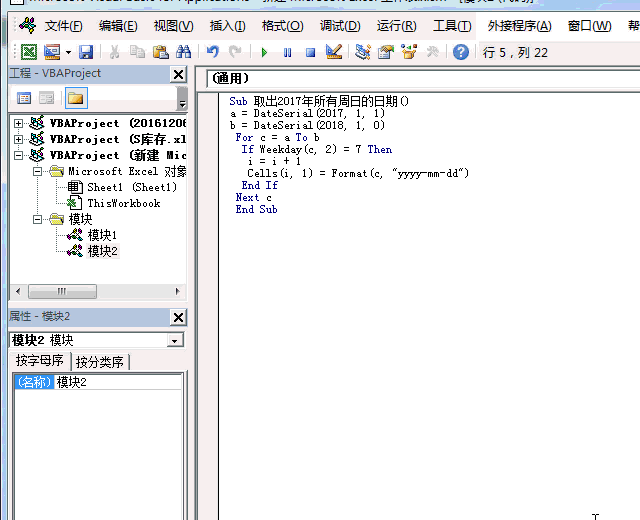The width and height of the screenshot is (640, 520).
Task: Expand VBAProject (S库存.xl node
Action: pyautogui.click(x=18, y=139)
